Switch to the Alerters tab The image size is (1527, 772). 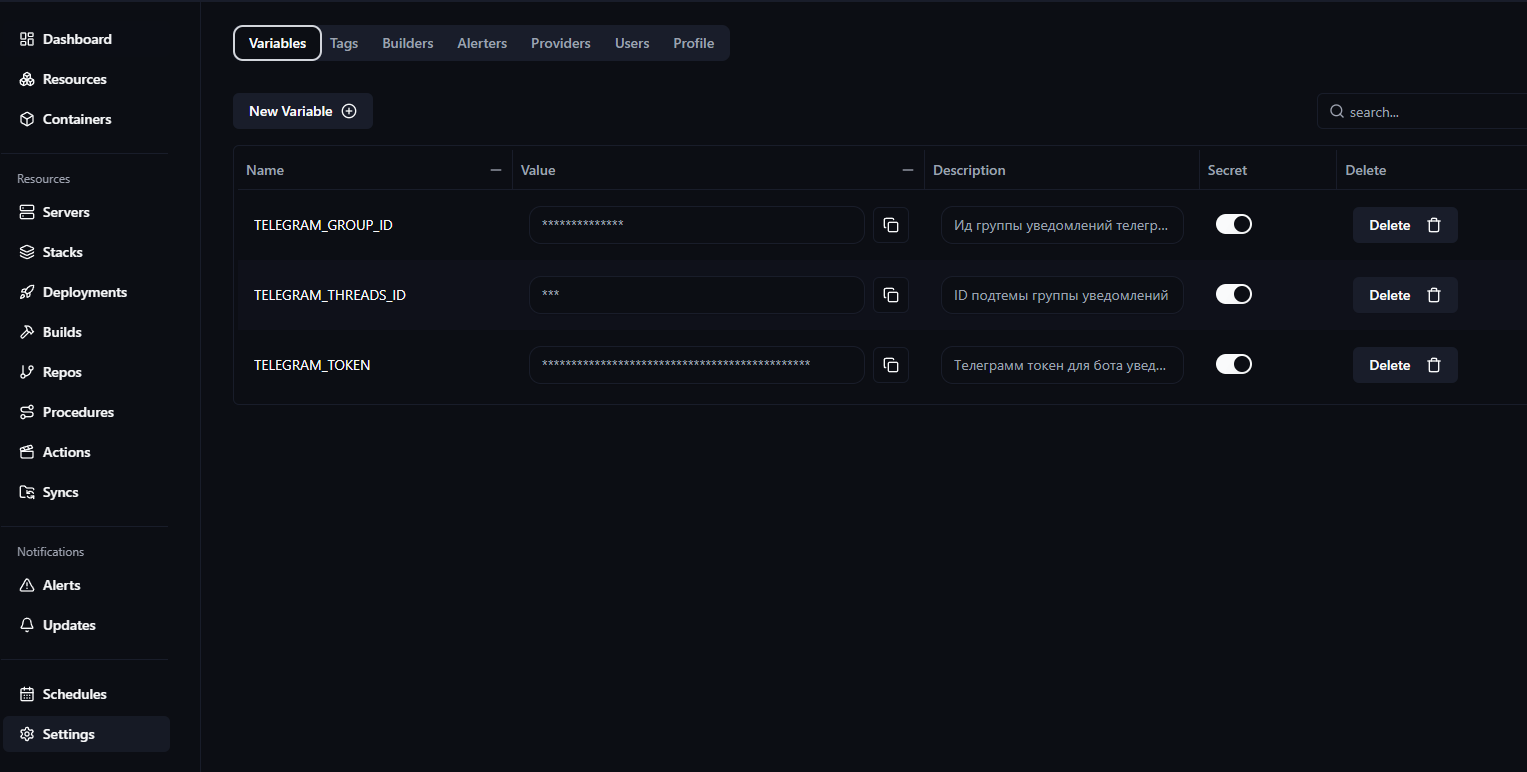[482, 43]
